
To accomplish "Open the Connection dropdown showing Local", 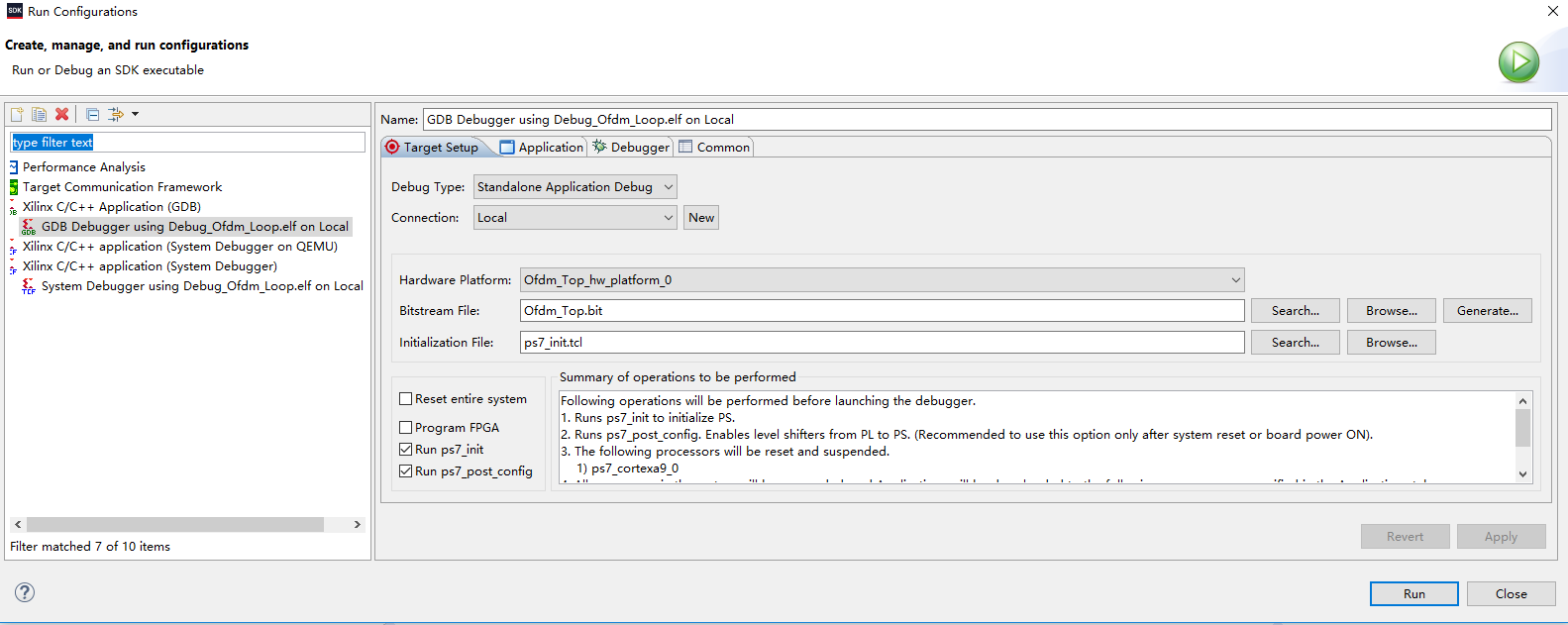I will pos(575,218).
